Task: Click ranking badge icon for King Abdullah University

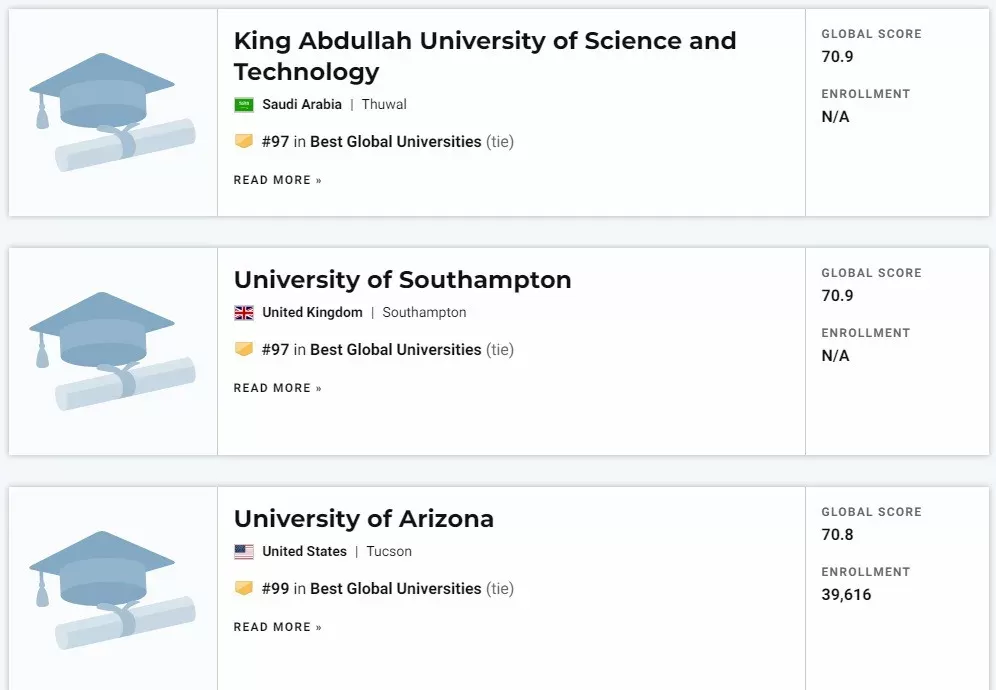Action: click(x=244, y=141)
